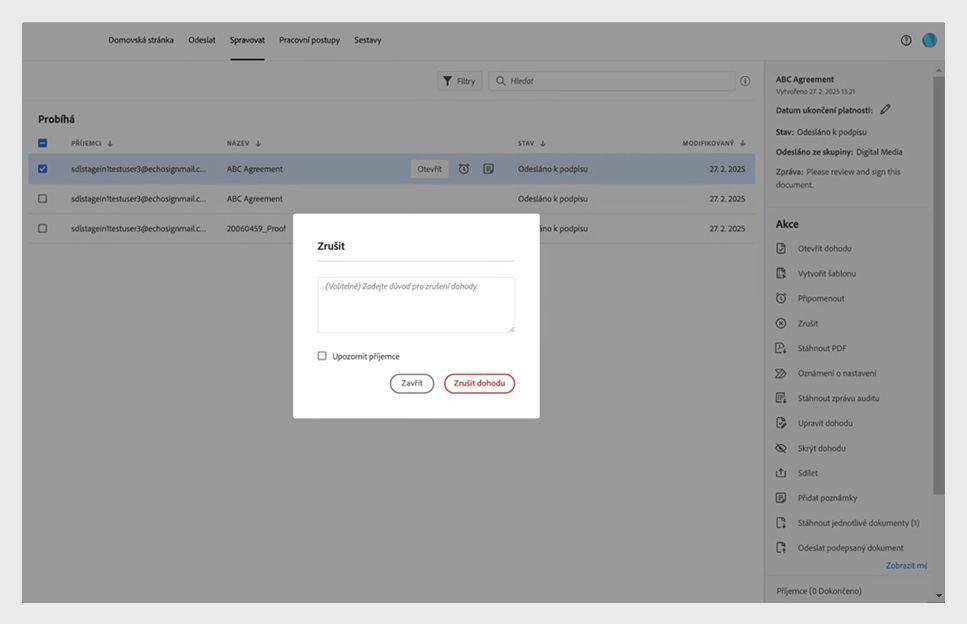Open the user profile avatar
Image resolution: width=967 pixels, height=624 pixels.
coord(929,40)
